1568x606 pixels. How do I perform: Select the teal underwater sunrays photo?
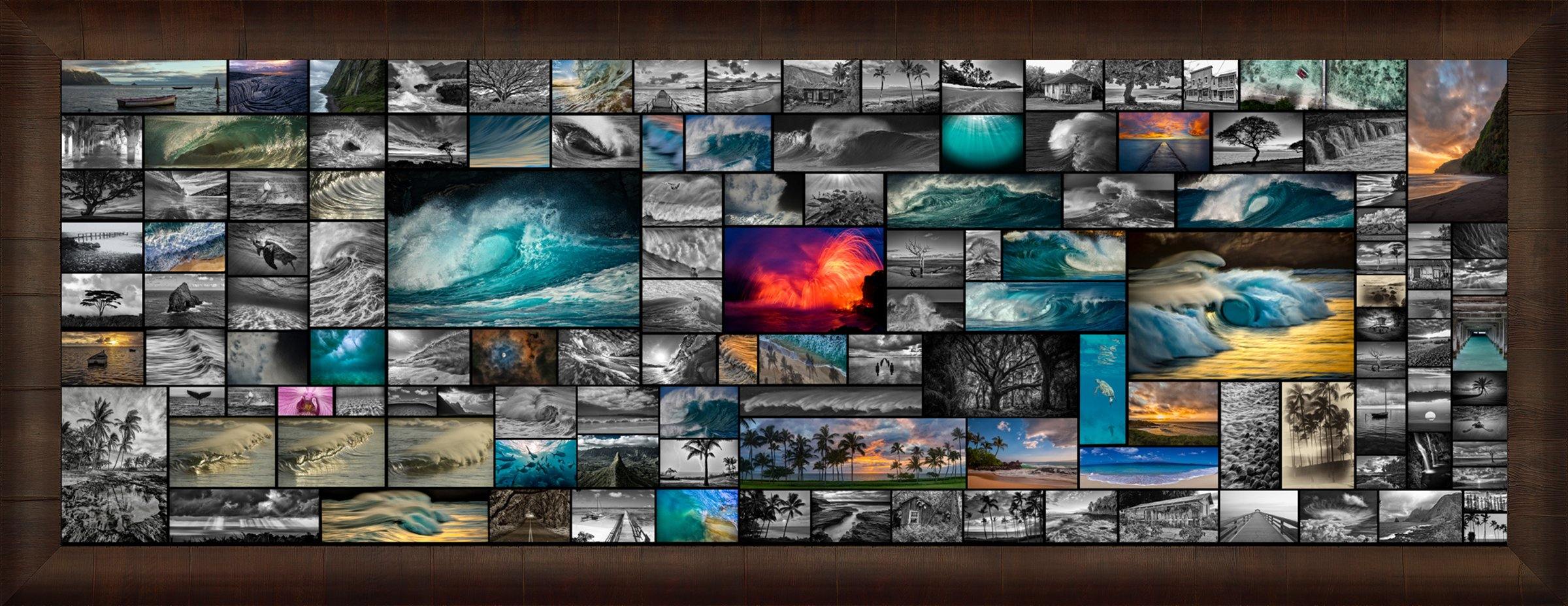pyautogui.click(x=981, y=143)
